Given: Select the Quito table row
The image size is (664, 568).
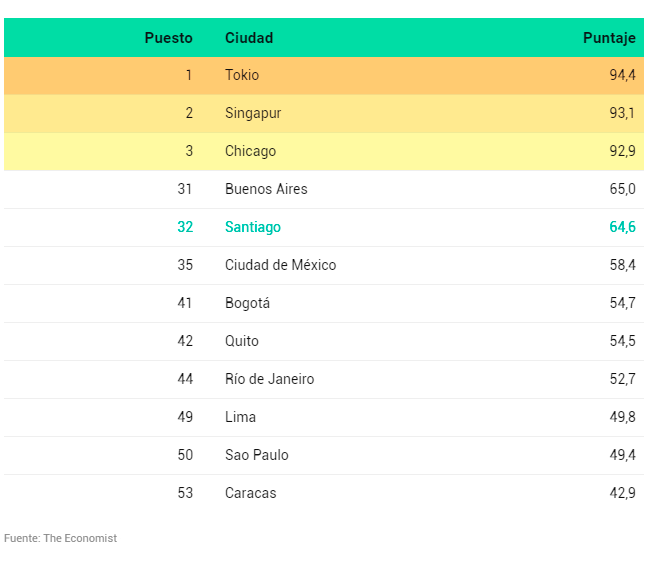Looking at the screenshot, I should click(324, 341).
